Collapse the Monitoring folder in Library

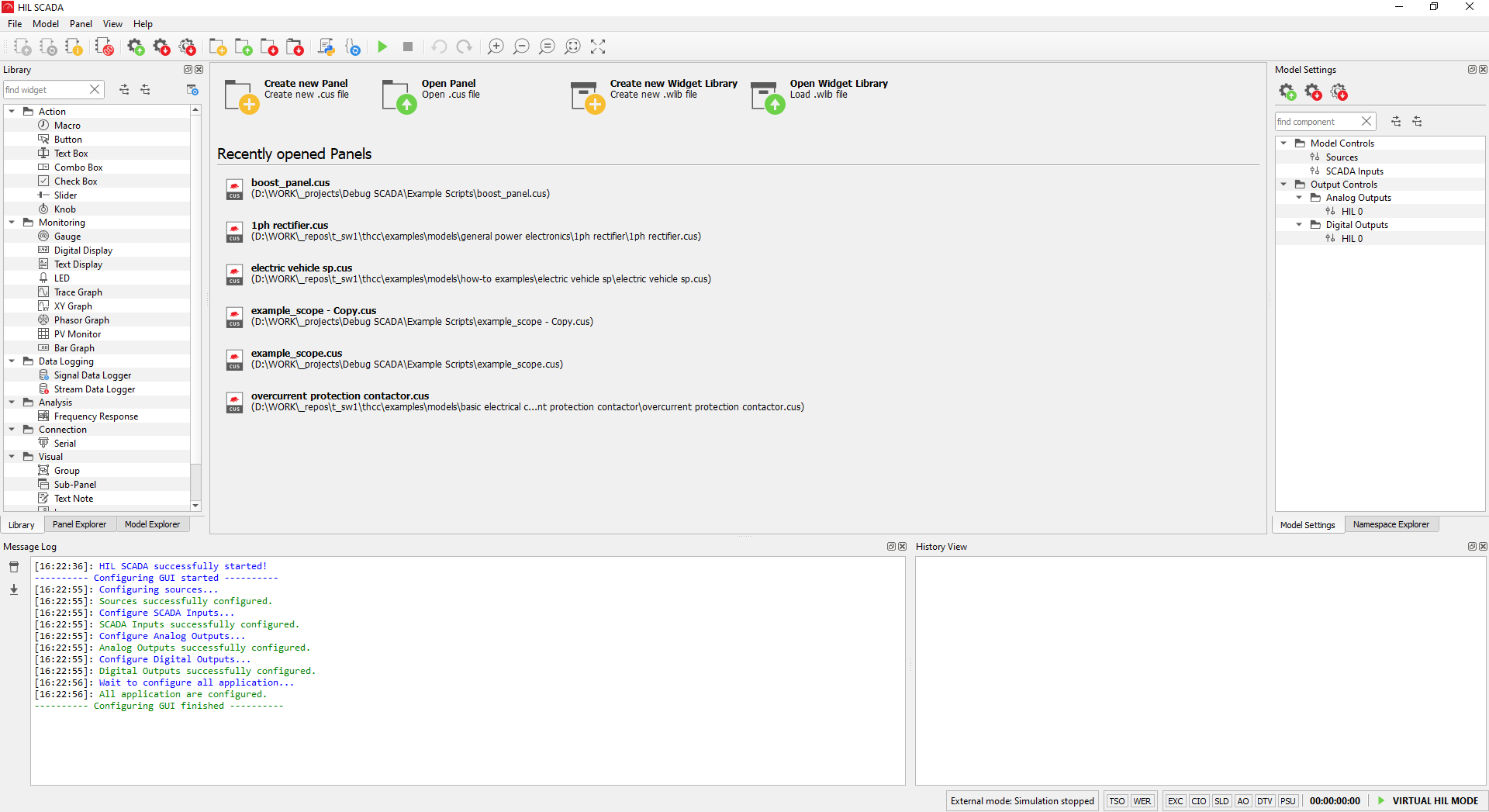point(12,223)
